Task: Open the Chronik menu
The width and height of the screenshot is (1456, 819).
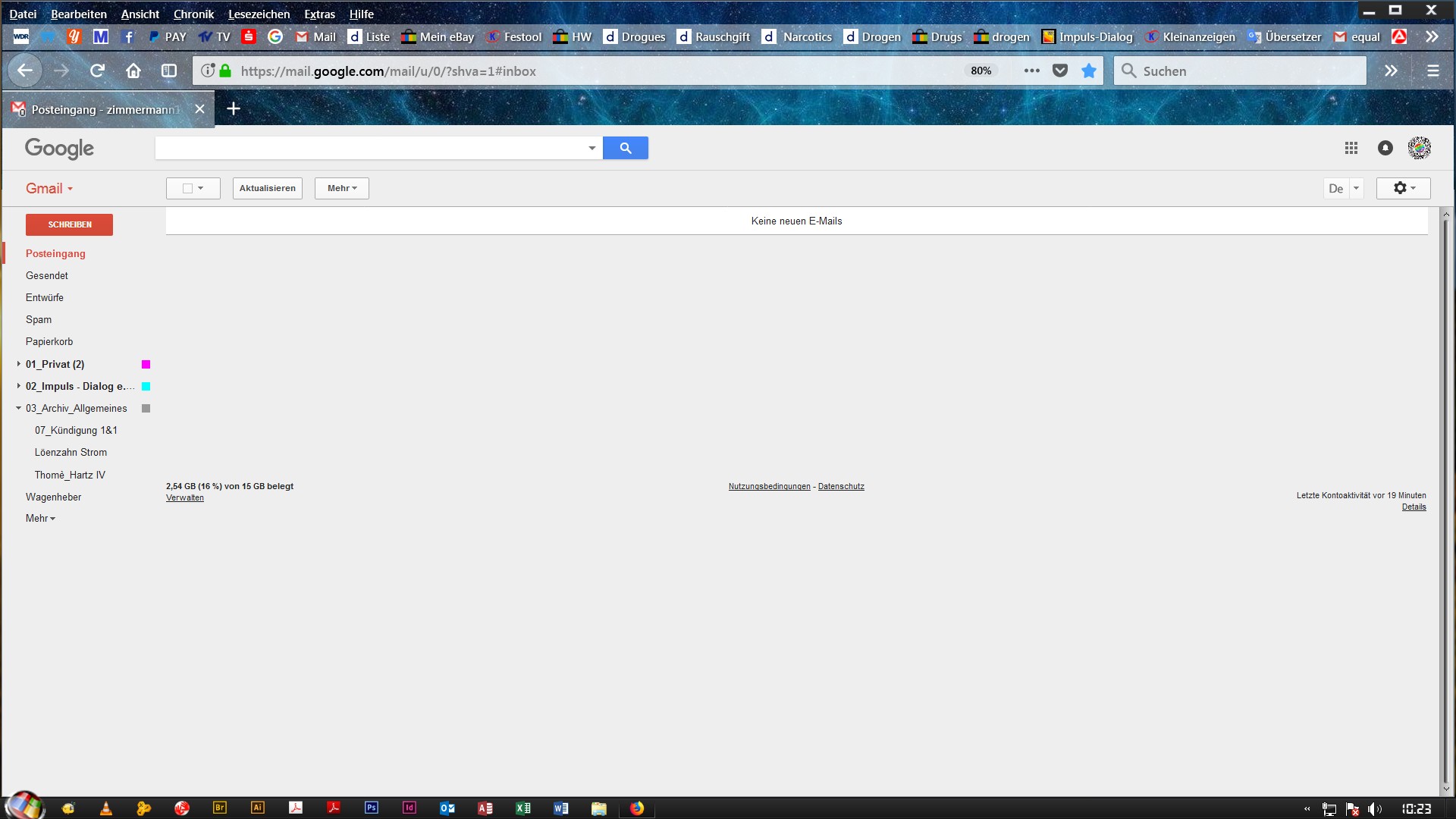Action: coord(193,14)
